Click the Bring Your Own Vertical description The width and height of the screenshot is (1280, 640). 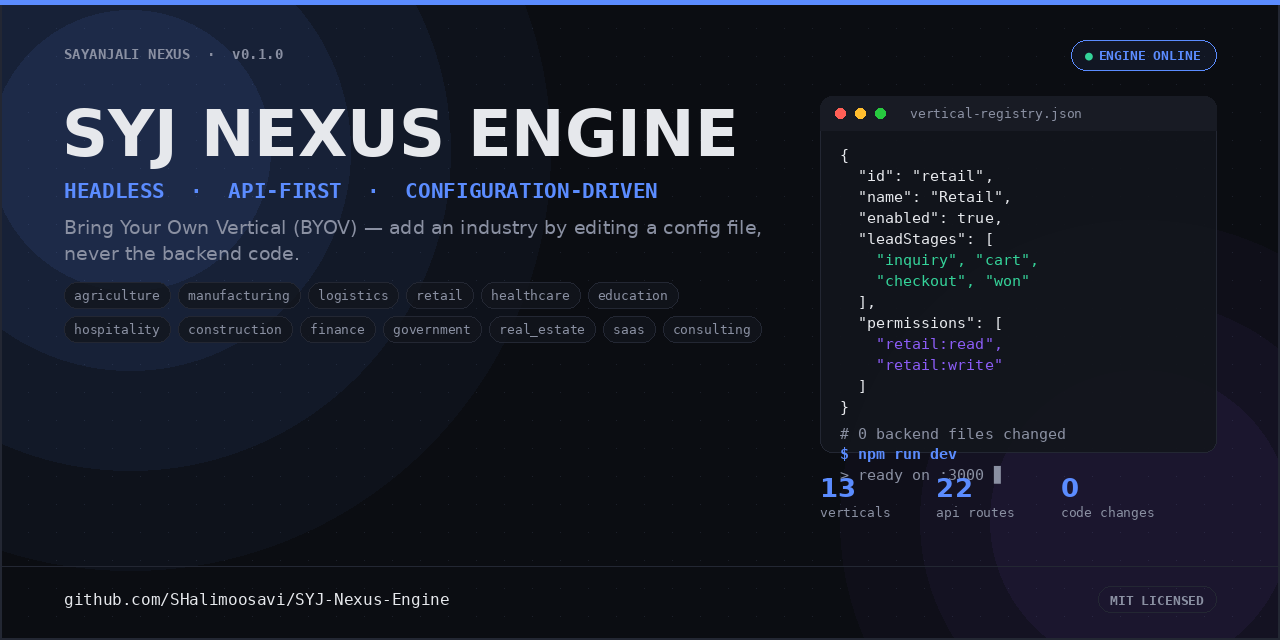(x=413, y=240)
